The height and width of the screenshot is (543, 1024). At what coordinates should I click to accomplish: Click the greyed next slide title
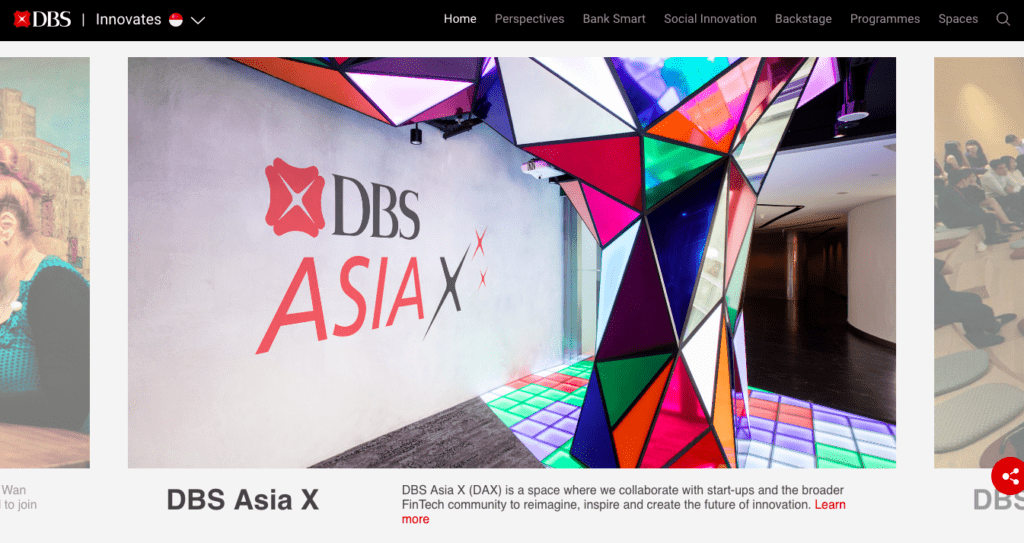pos(998,500)
